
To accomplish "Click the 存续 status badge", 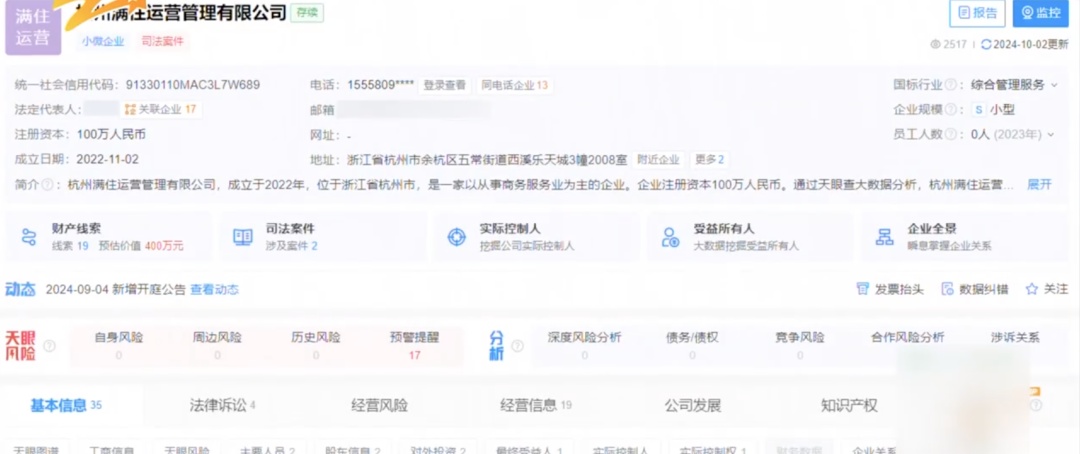I will (307, 12).
